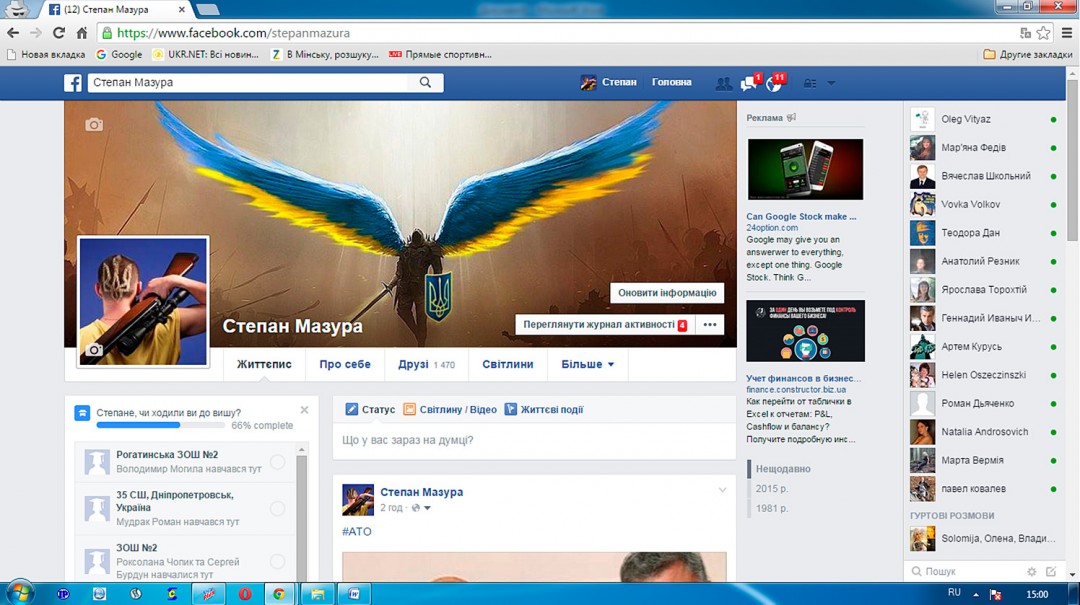1080x605 pixels.
Task: Click the search magnifier button in Facebook bar
Action: click(426, 83)
